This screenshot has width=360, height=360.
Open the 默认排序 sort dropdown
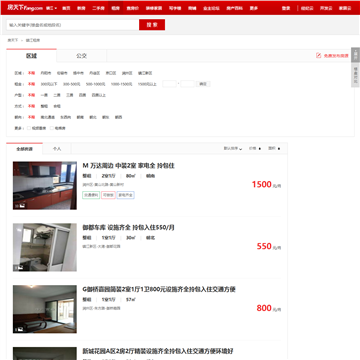[x=233, y=149]
